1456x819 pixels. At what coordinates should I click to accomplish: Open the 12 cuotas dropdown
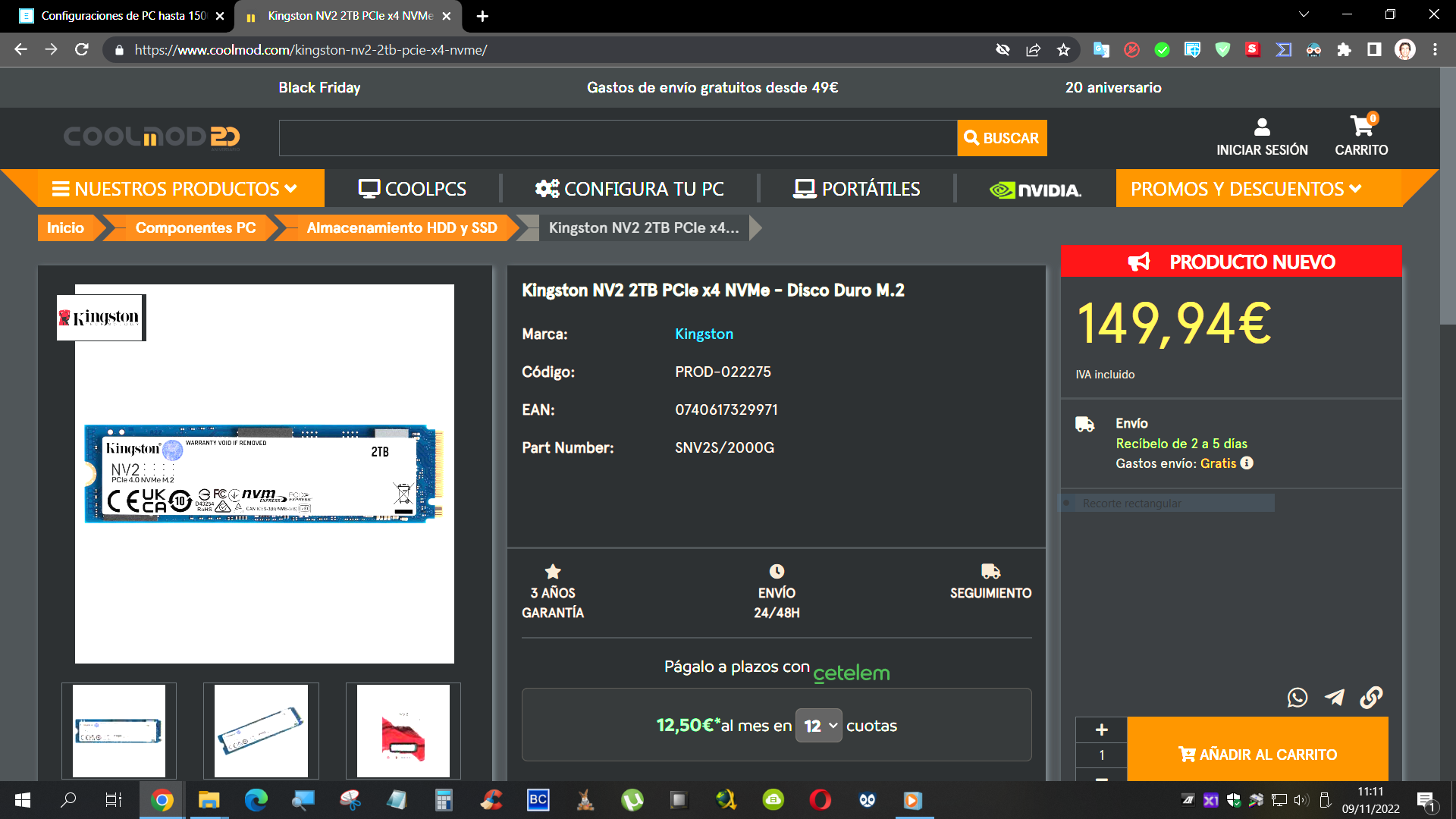818,726
